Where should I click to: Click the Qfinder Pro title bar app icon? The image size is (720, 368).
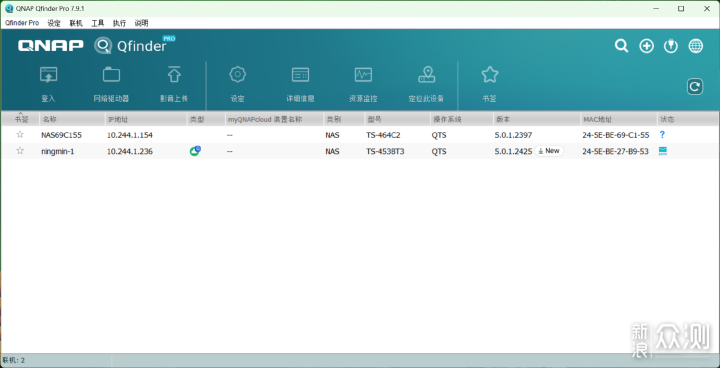click(9, 8)
